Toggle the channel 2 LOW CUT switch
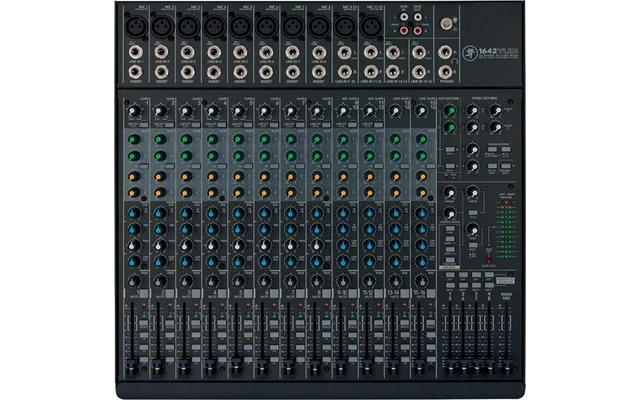The width and height of the screenshot is (640, 400). coord(170,125)
